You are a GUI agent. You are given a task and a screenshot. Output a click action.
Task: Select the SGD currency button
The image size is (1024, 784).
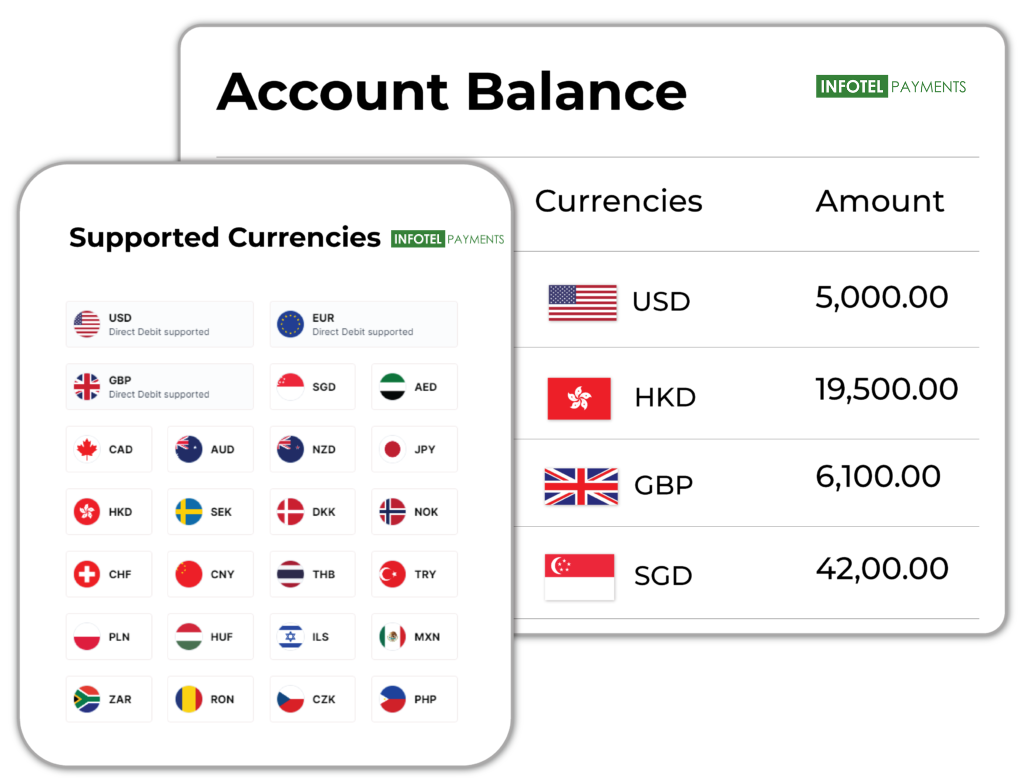(312, 387)
